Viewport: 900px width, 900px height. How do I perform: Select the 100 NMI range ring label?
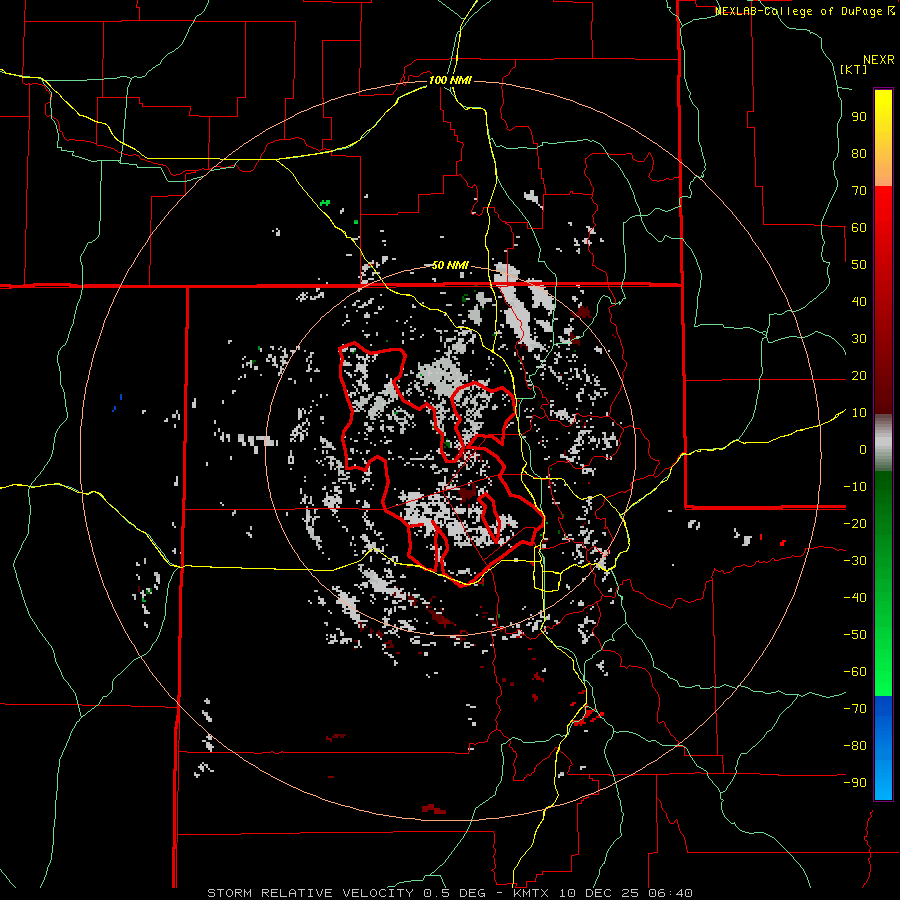point(450,80)
